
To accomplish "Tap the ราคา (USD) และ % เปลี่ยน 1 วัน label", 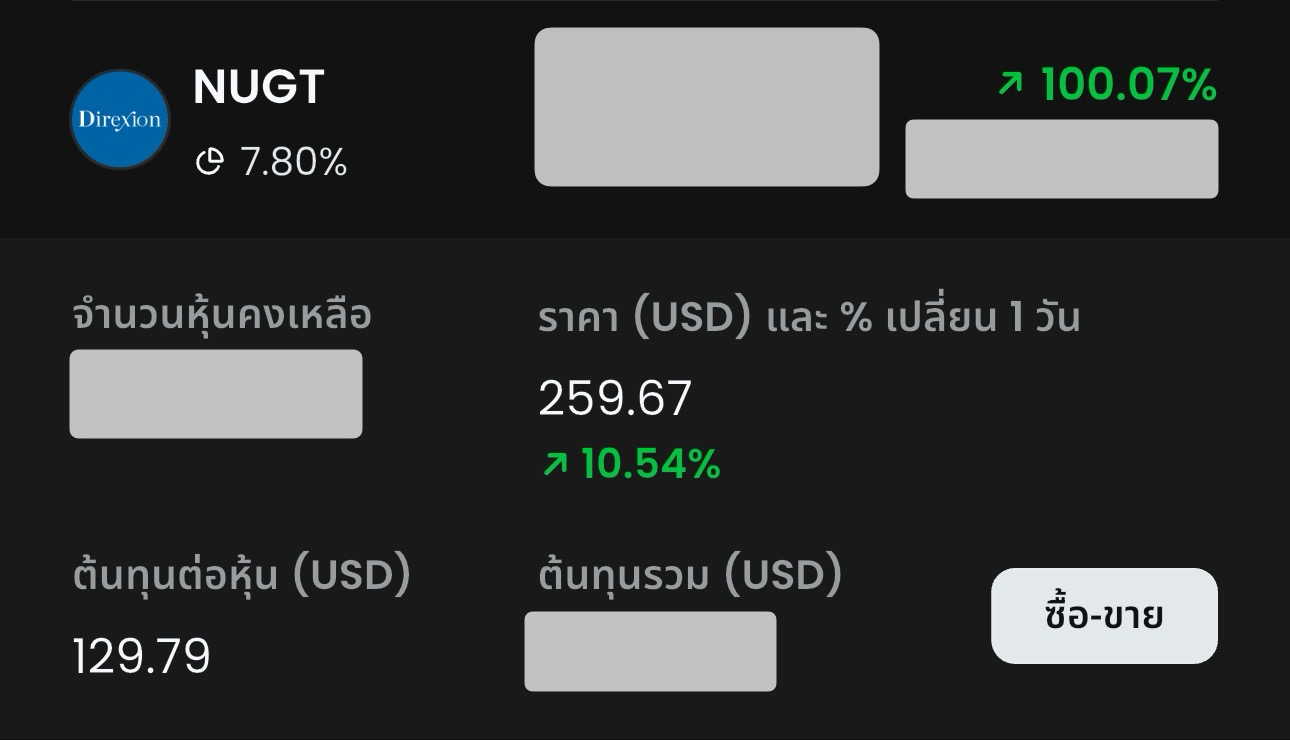I will point(808,318).
